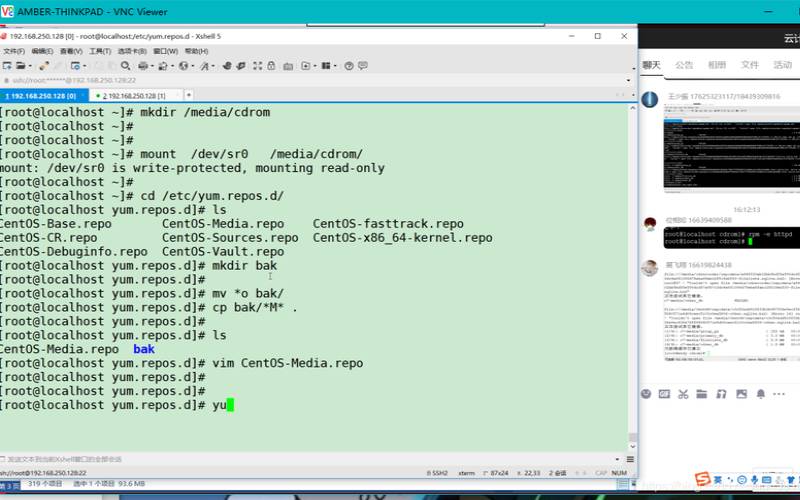Screen dimensions: 800x500
Task: Expand the printer icon dropdown arrow
Action: click(152, 66)
